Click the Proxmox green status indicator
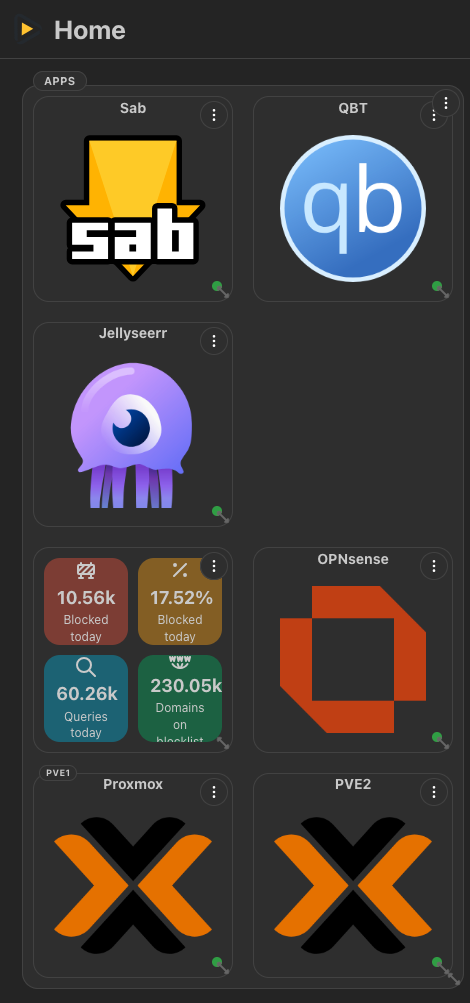 pyautogui.click(x=217, y=962)
